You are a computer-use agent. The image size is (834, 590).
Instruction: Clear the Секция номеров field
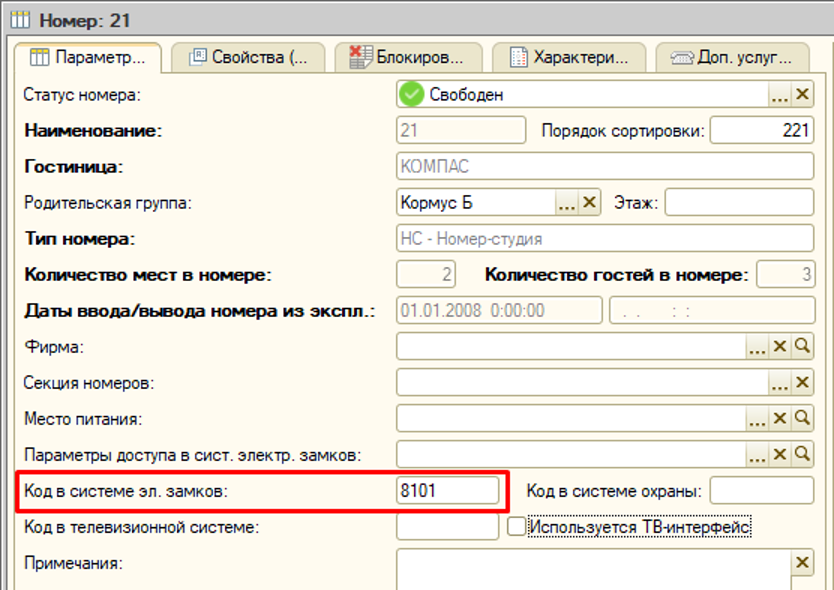(x=802, y=383)
